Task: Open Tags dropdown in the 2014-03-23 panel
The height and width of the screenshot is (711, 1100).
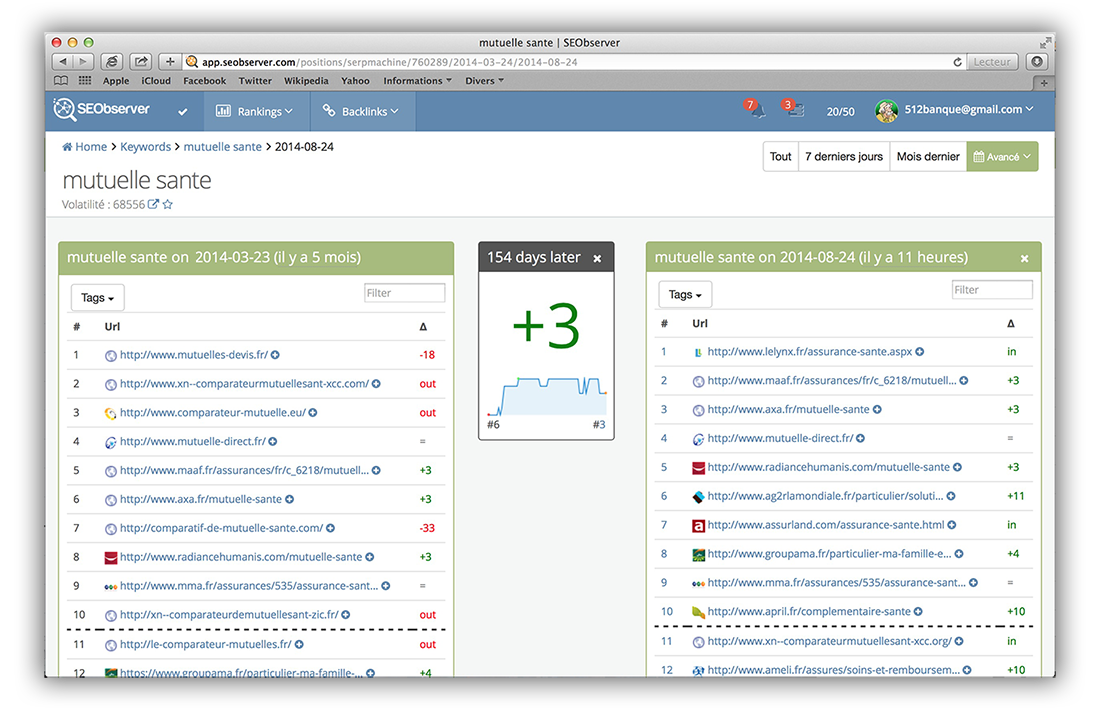Action: coord(98,298)
